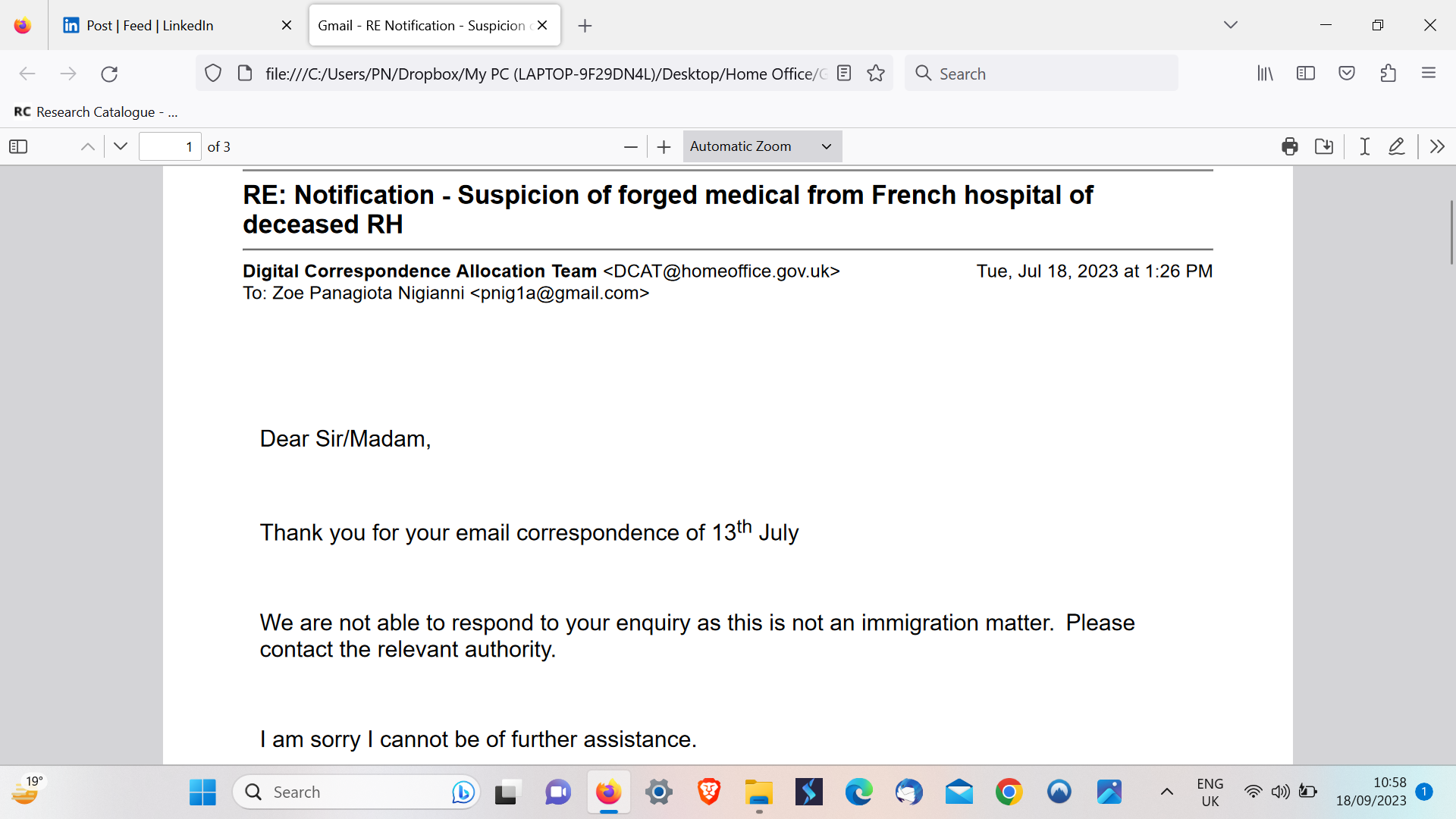
Task: Select the text selection tool icon
Action: [x=1364, y=146]
